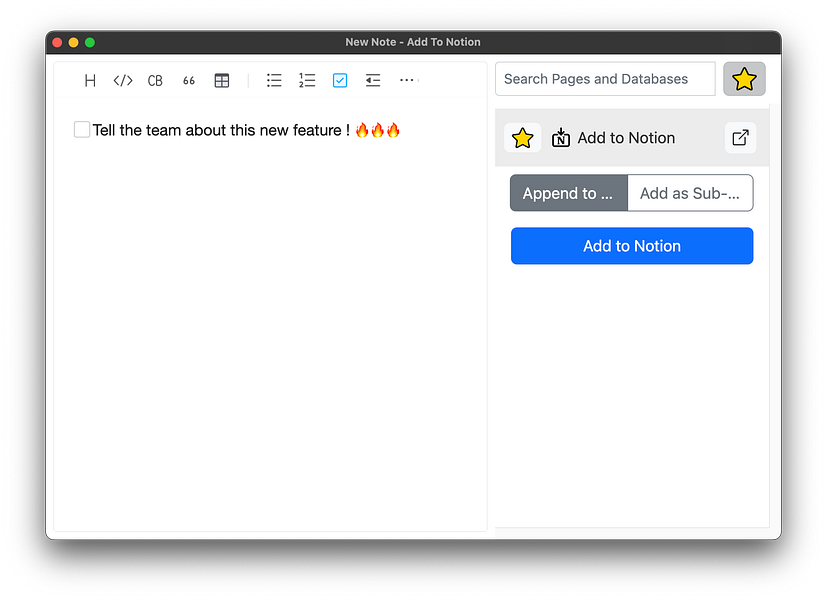Check the task about the new feature
The image size is (827, 600).
click(81, 129)
